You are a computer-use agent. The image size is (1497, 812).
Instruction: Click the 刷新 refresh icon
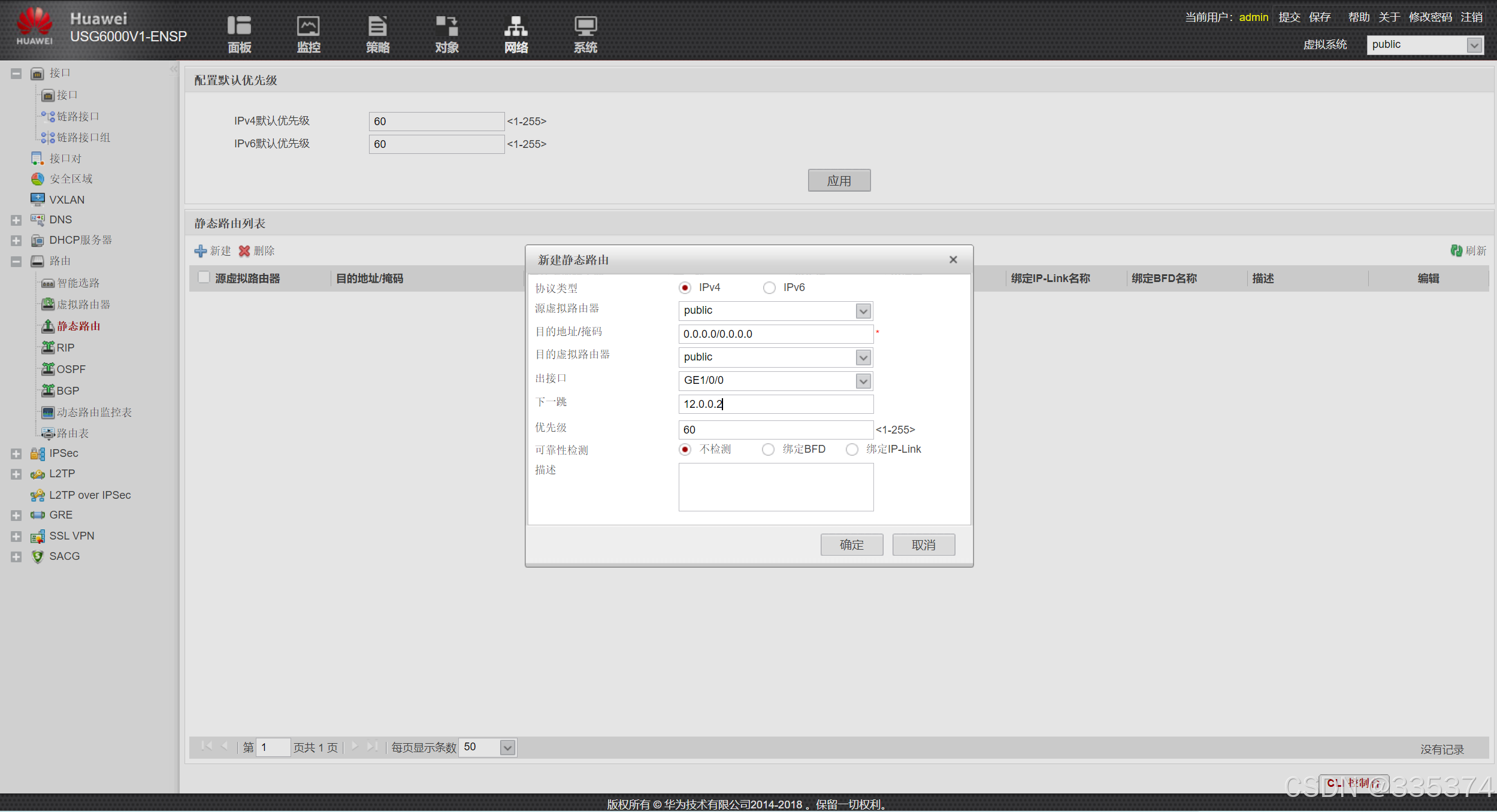(1456, 251)
